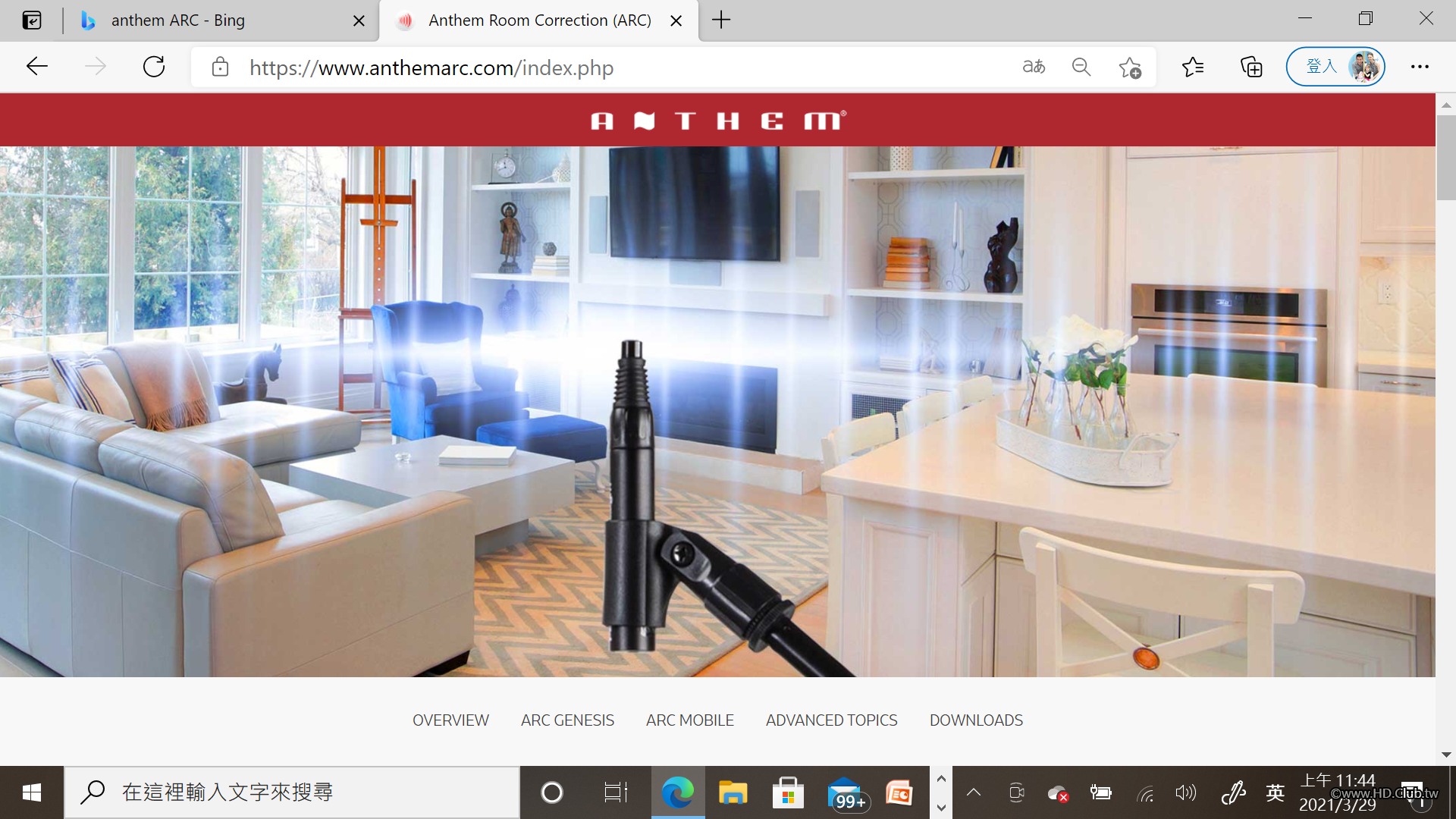Click the address bar URL field
The width and height of the screenshot is (1456, 819).
(x=607, y=67)
